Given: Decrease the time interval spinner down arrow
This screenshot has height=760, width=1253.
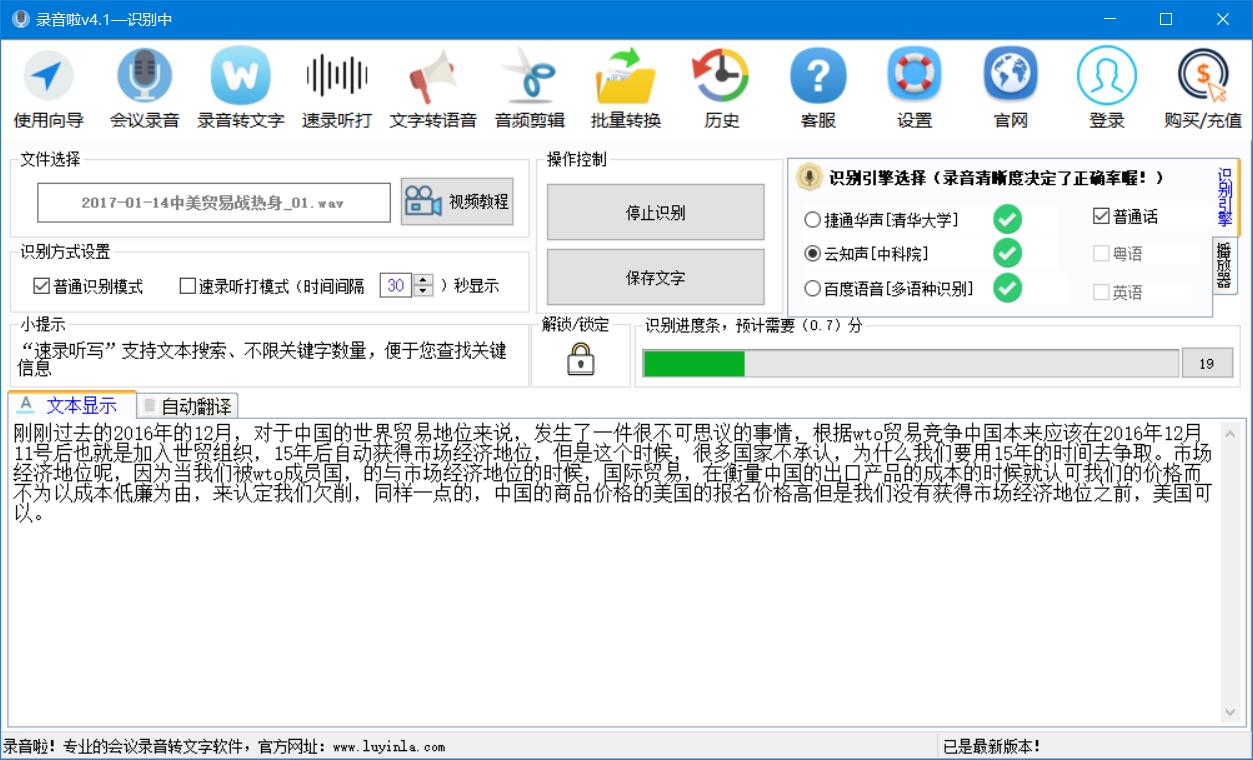Looking at the screenshot, I should pos(424,291).
